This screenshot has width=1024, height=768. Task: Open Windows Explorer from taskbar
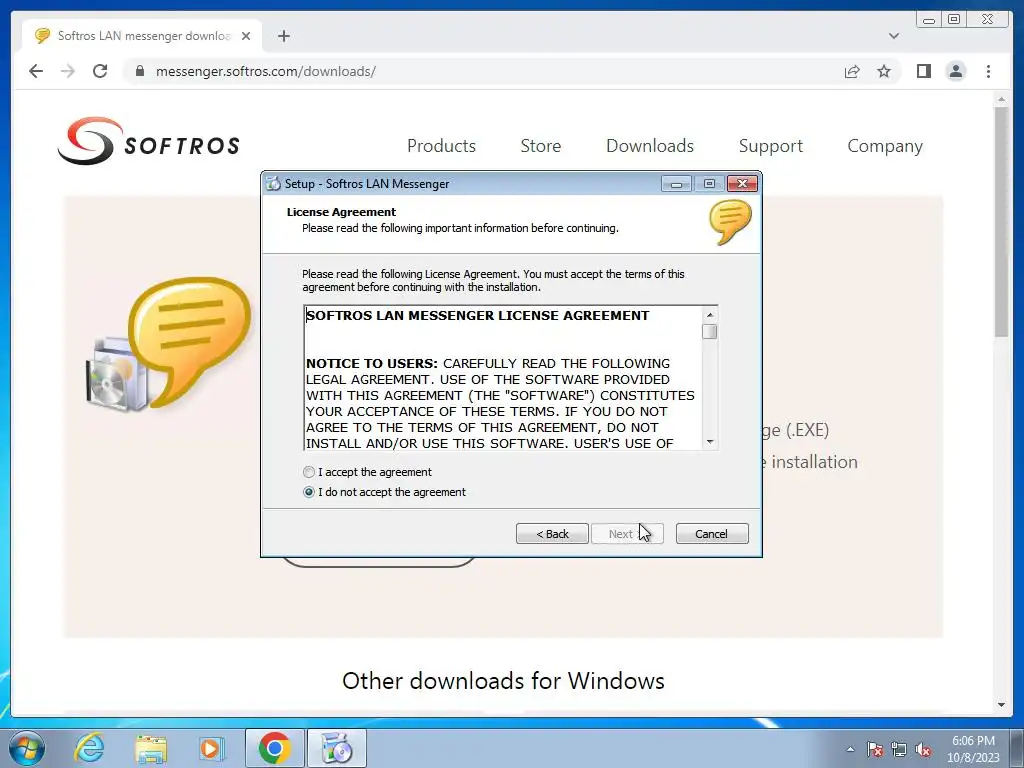coord(151,748)
